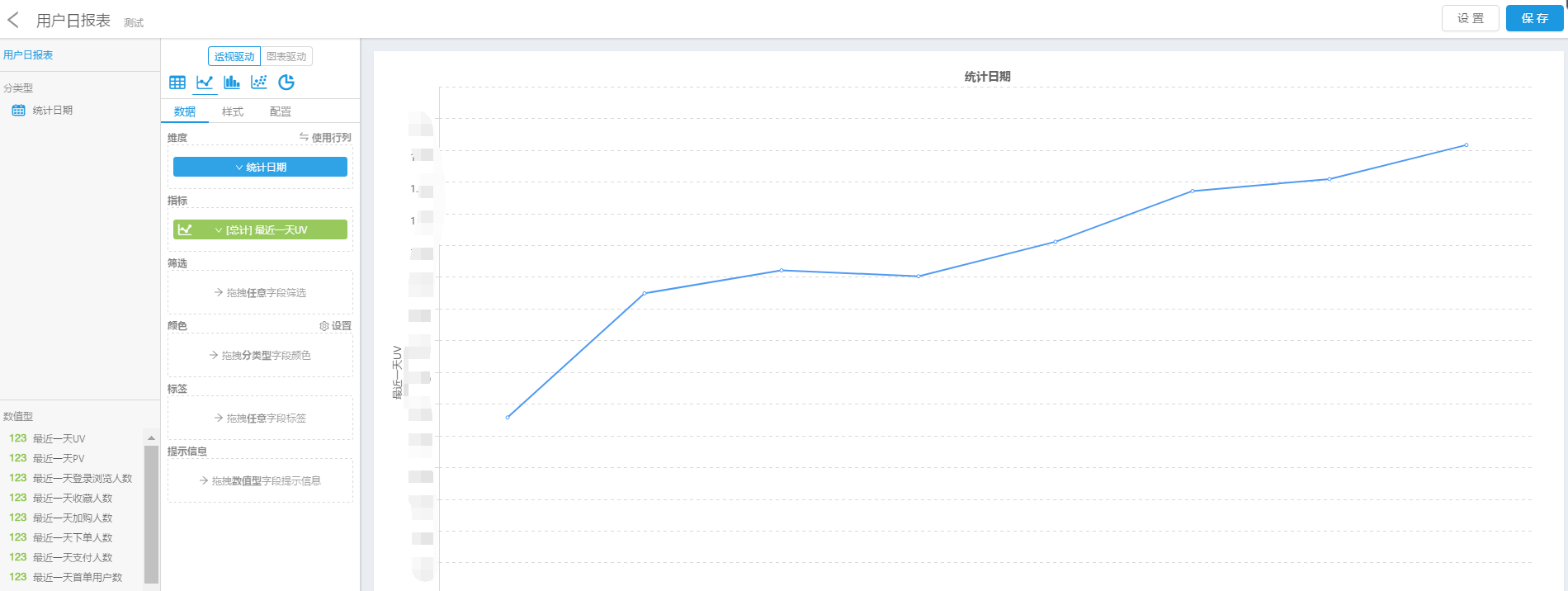Pick the pie chart type icon

tap(286, 83)
